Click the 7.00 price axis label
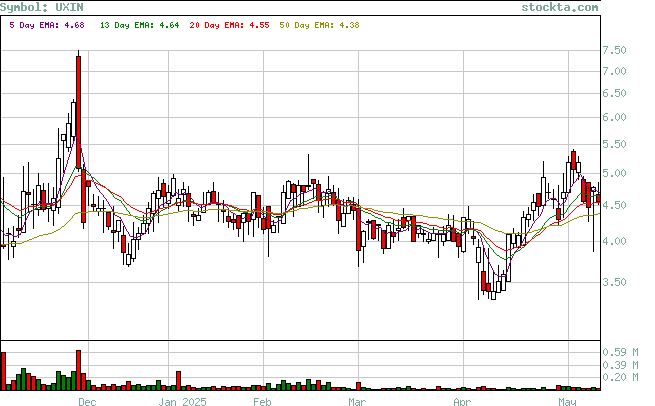 coord(614,71)
